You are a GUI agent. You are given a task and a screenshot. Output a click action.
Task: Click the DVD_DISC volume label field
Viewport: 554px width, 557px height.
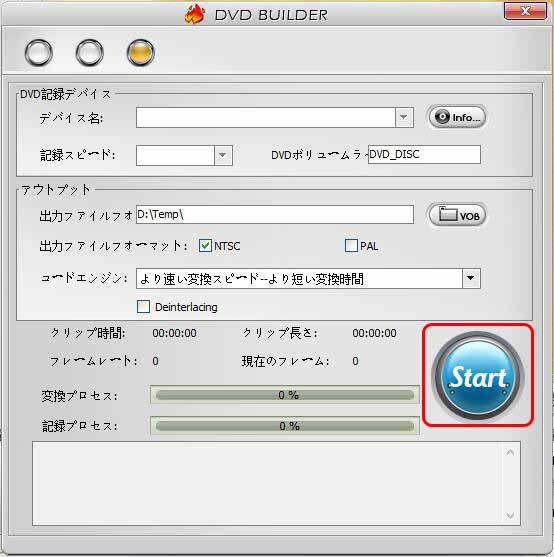tap(424, 155)
